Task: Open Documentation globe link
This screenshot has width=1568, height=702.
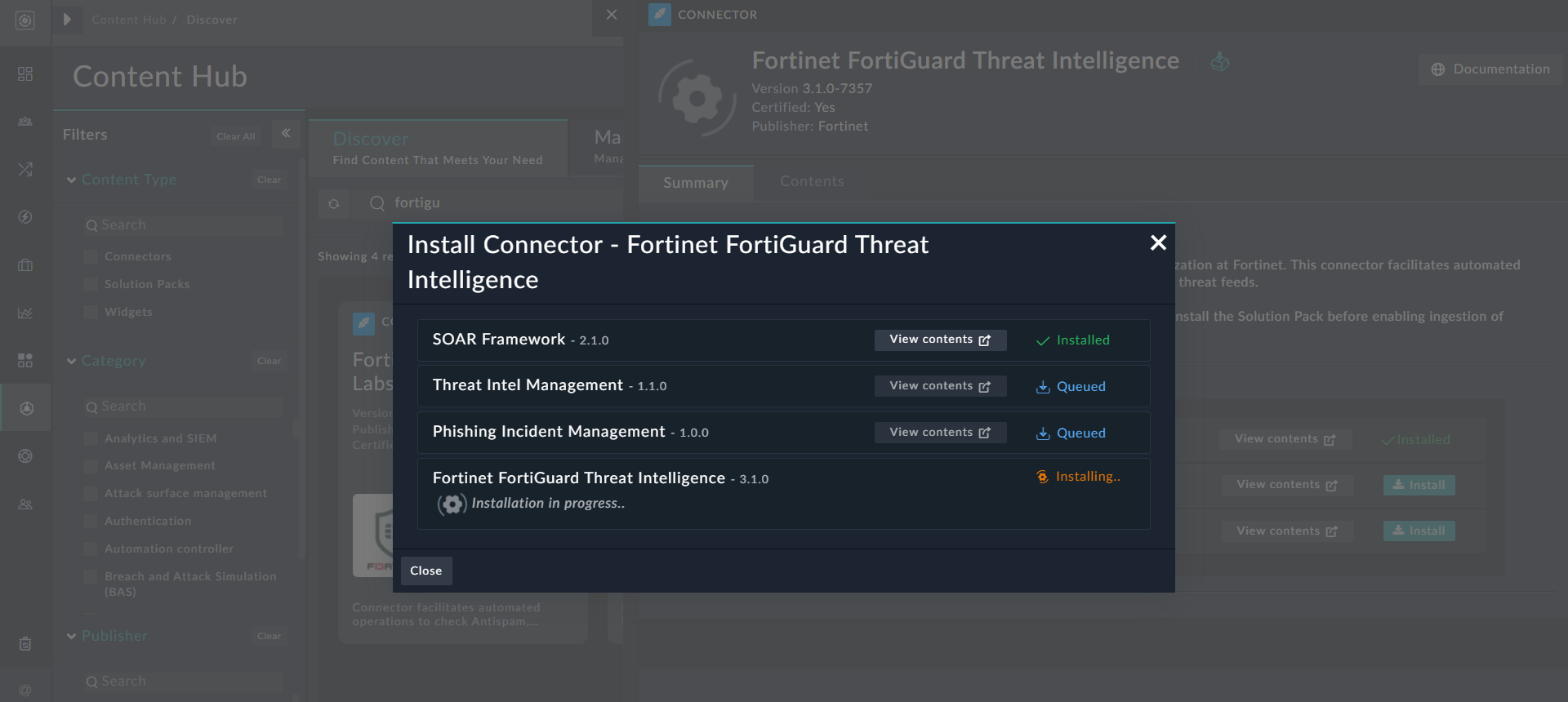Action: 1490,69
